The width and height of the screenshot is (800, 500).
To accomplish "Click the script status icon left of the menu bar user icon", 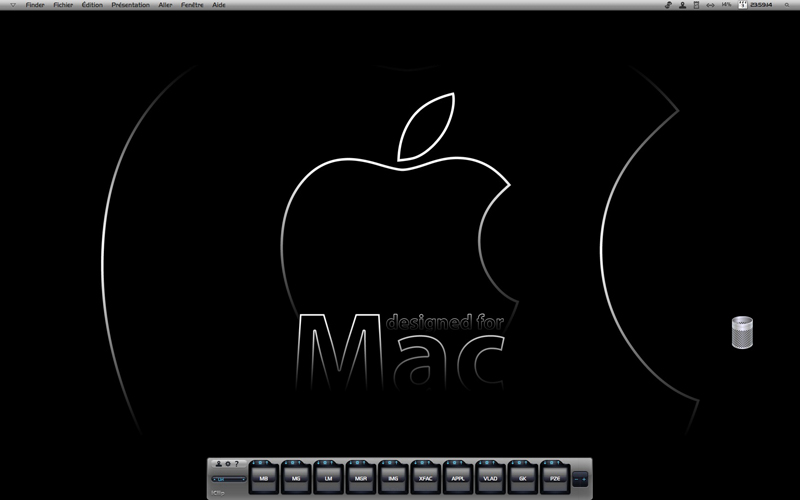I will [x=668, y=5].
